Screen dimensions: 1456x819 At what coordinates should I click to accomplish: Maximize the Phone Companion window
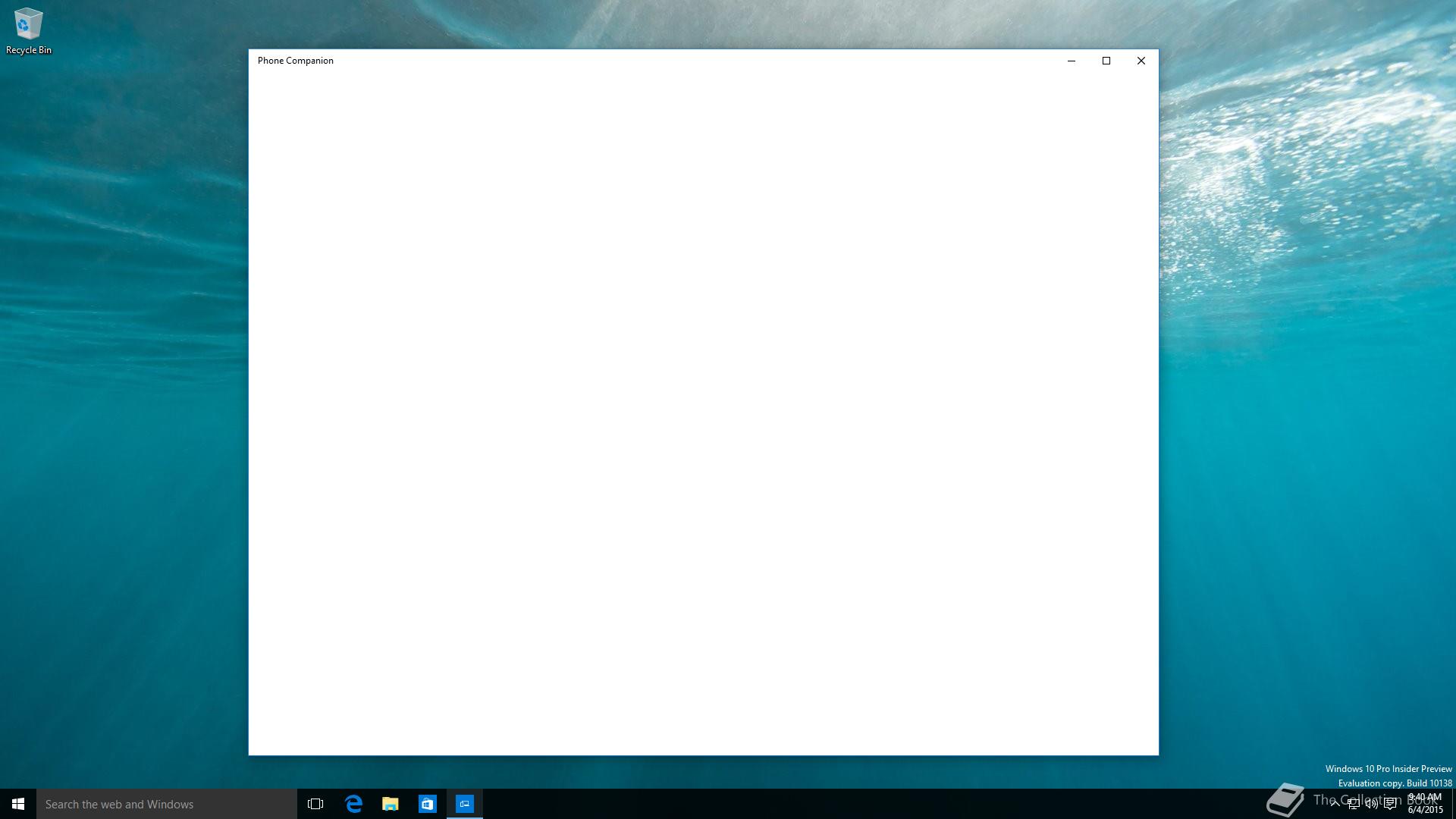pos(1106,61)
